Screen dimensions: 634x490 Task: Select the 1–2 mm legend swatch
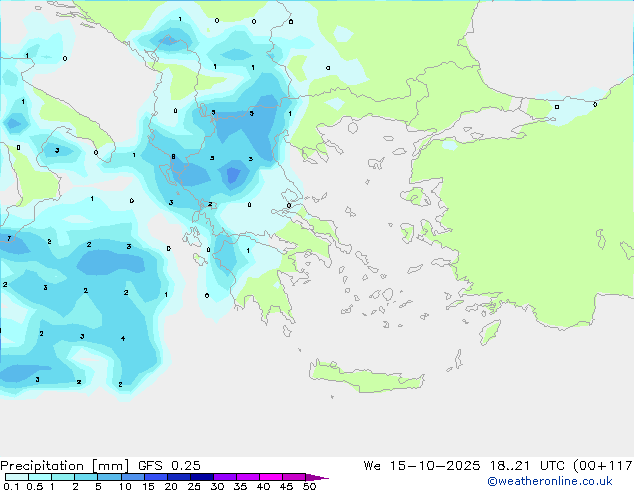click(x=63, y=477)
